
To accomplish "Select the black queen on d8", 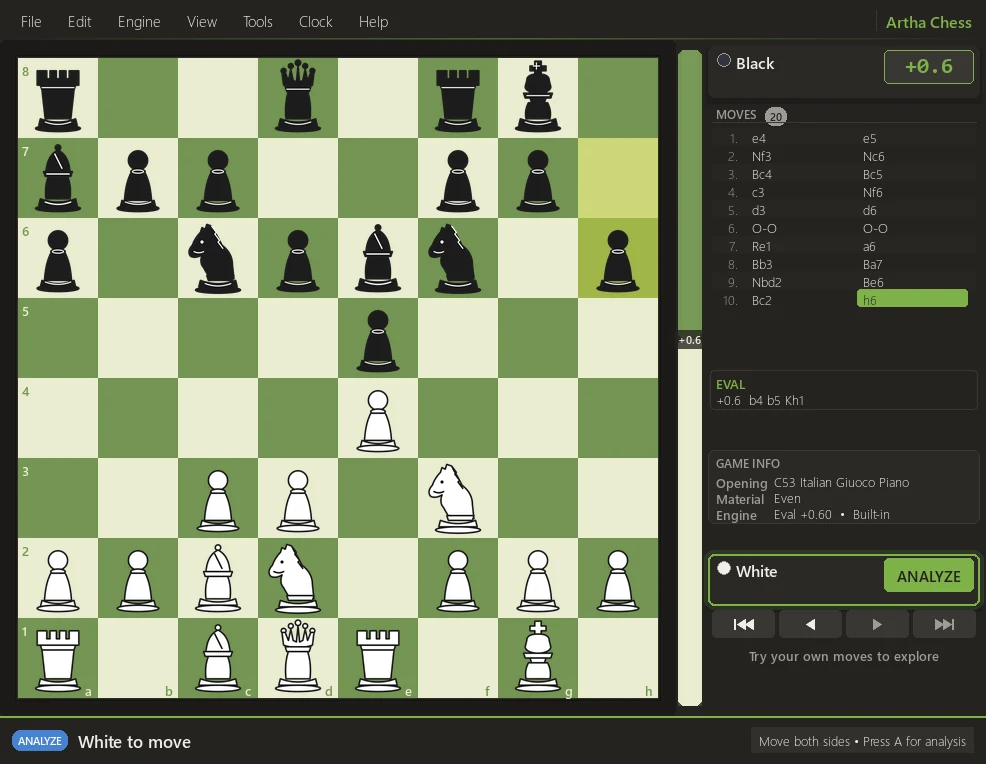I will [297, 98].
